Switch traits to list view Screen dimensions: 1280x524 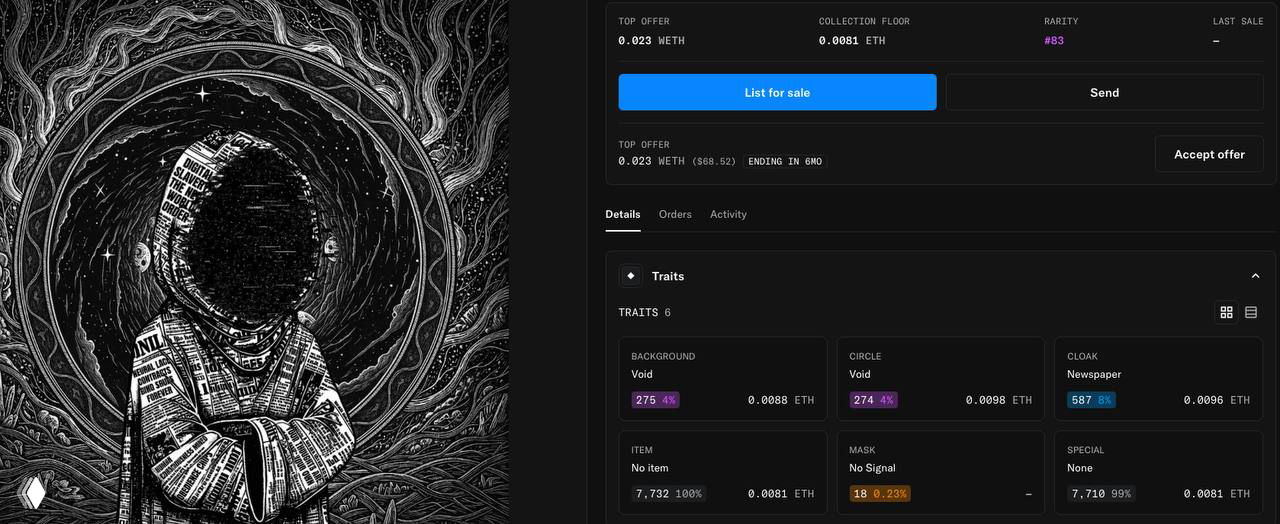point(1251,313)
